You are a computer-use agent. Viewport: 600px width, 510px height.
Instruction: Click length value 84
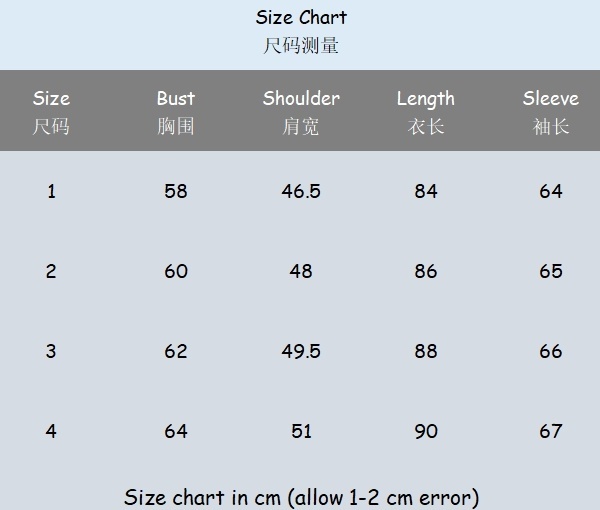point(426,191)
